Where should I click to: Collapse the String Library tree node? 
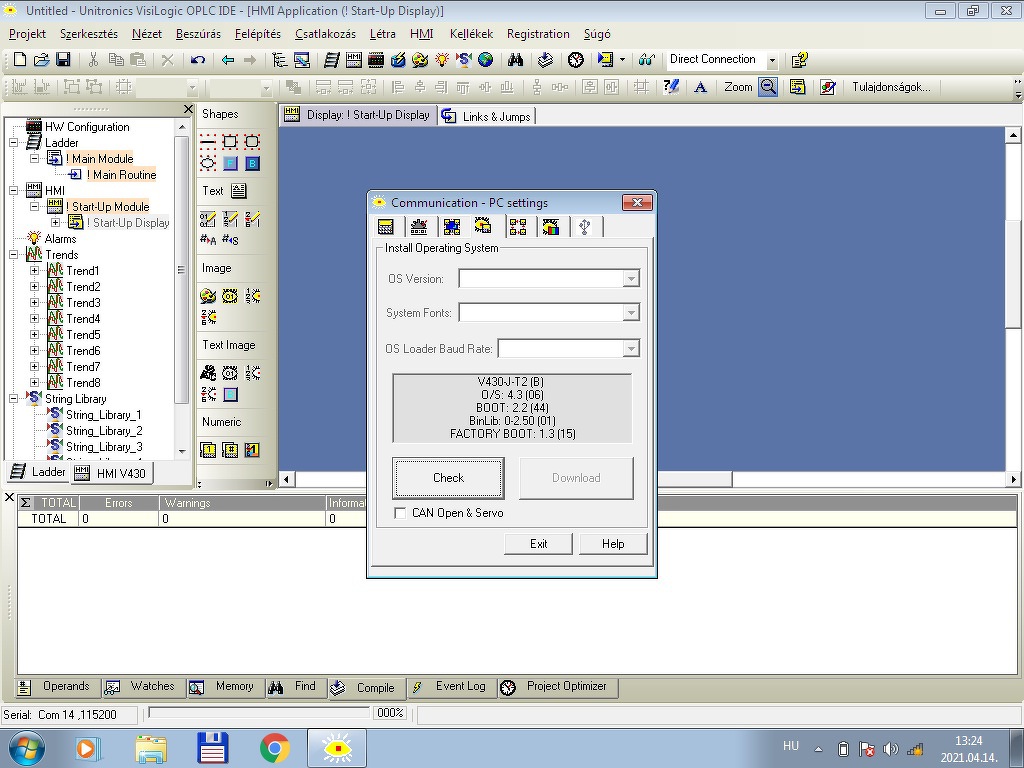[x=14, y=398]
